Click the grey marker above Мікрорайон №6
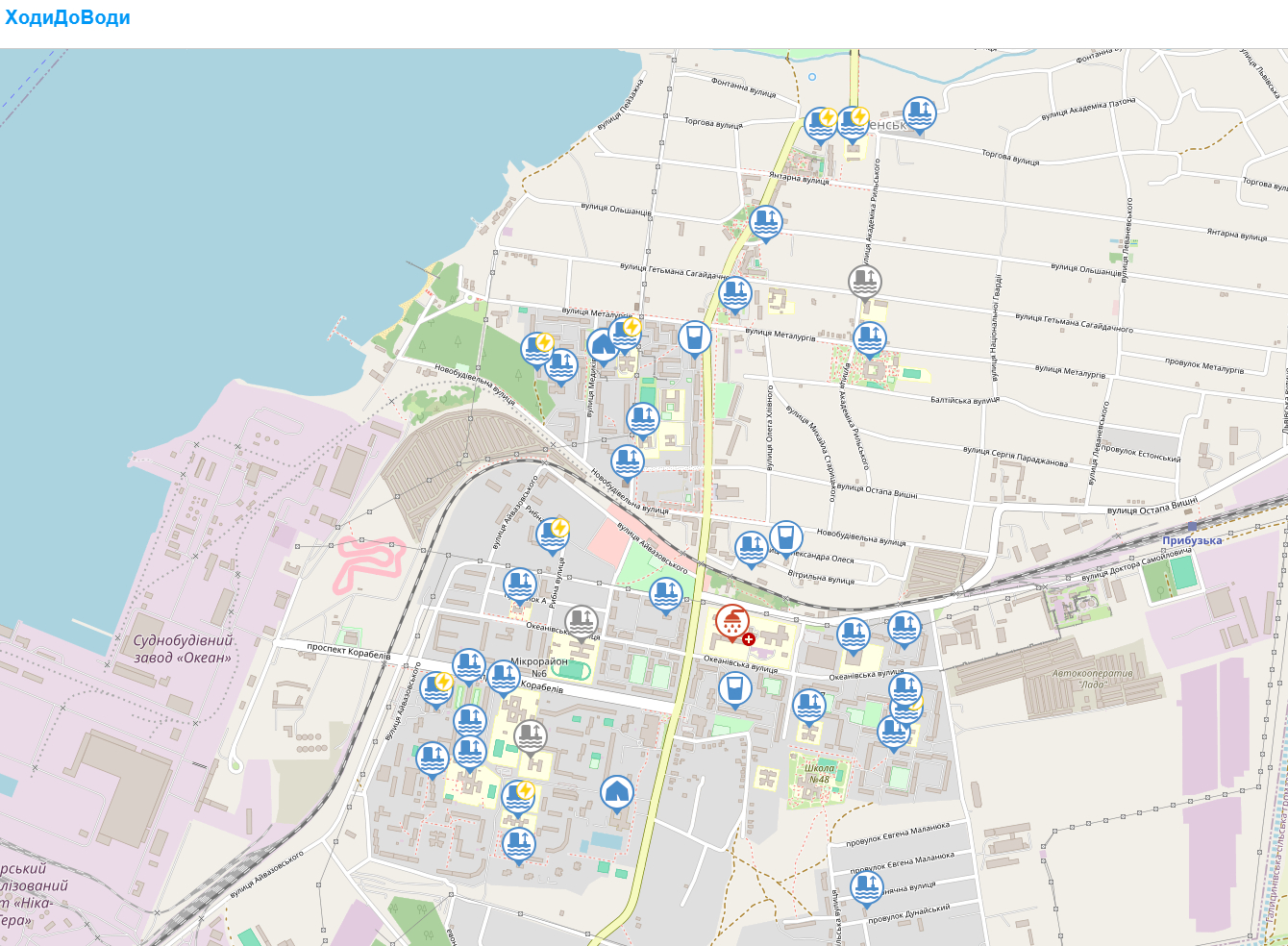Viewport: 1288px width, 946px height. tap(581, 622)
